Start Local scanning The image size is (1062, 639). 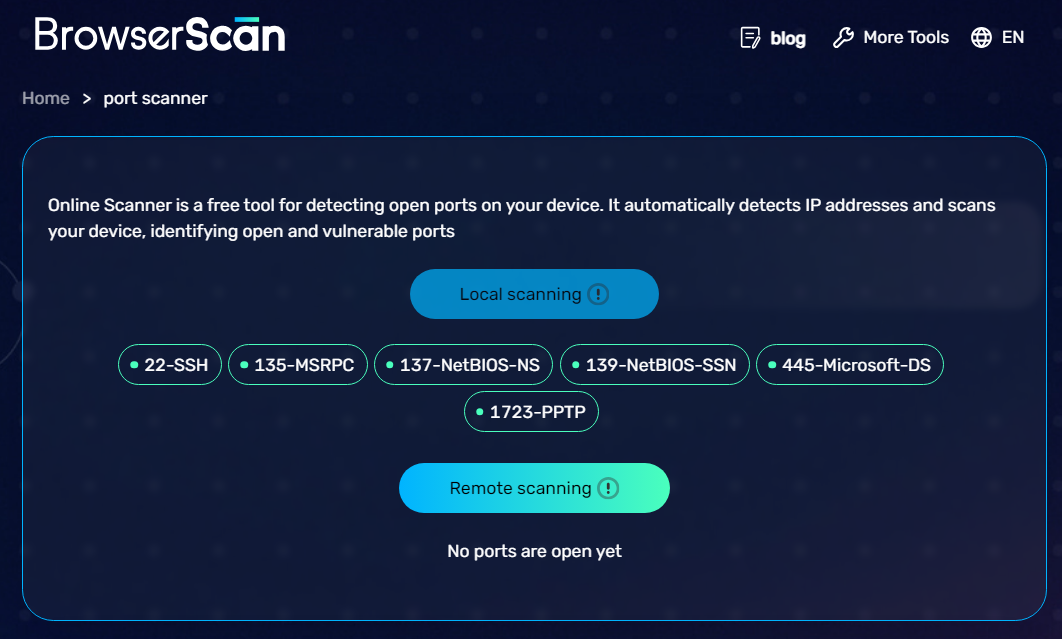534,293
